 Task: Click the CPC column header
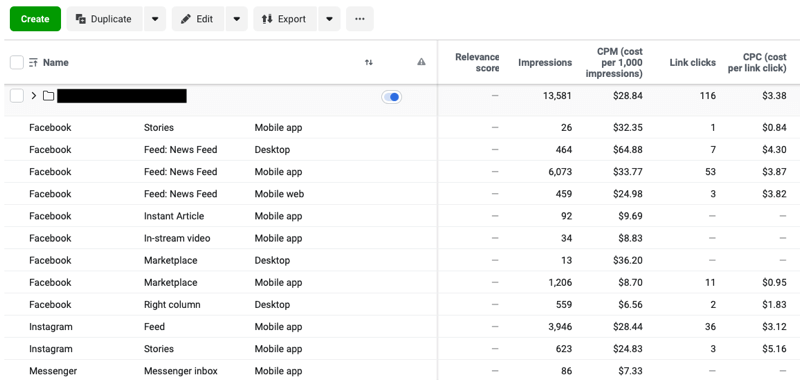pyautogui.click(x=757, y=62)
